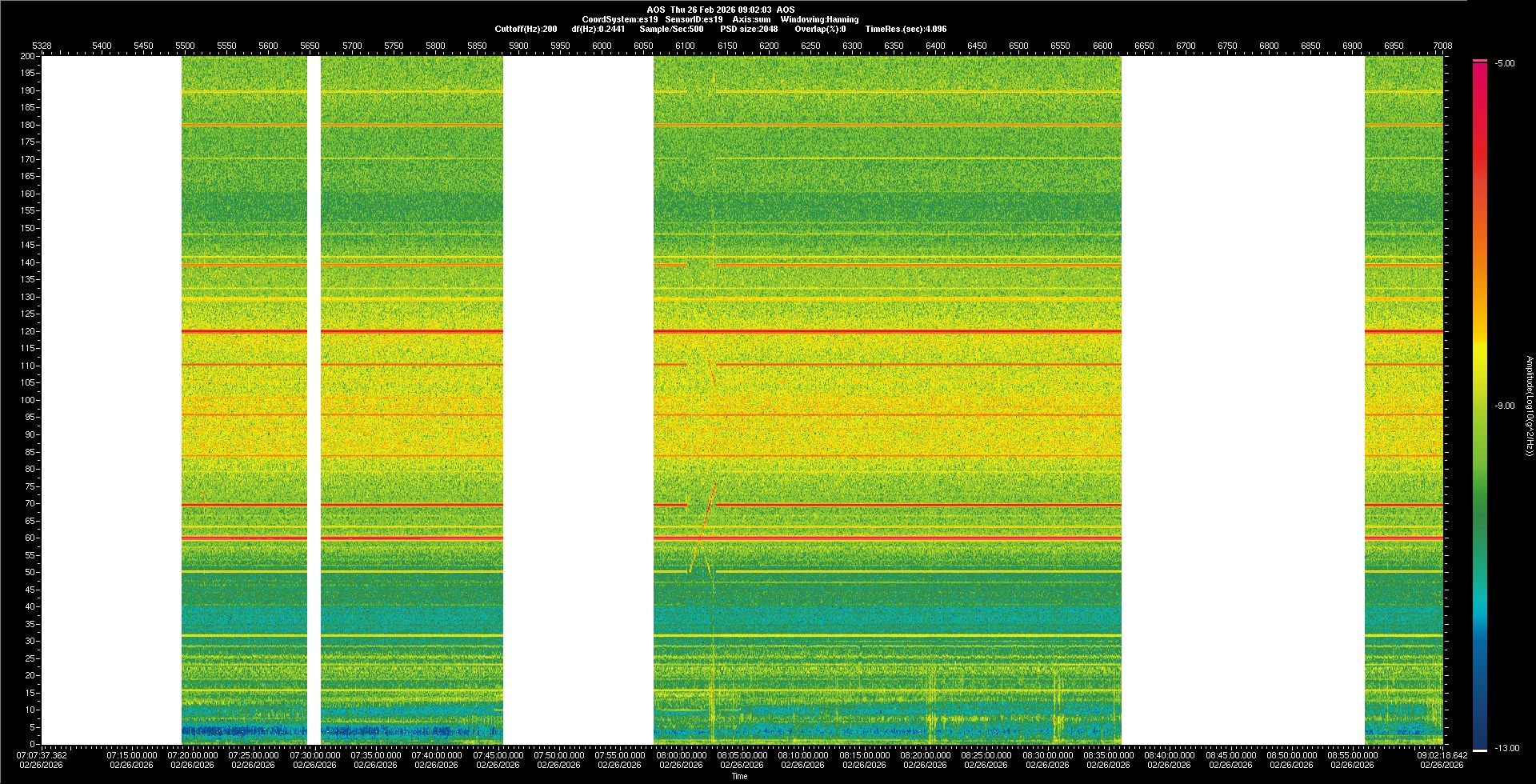Select the df(Hz):0.2441 parameter text
This screenshot has width=1536, height=784.
click(598, 29)
